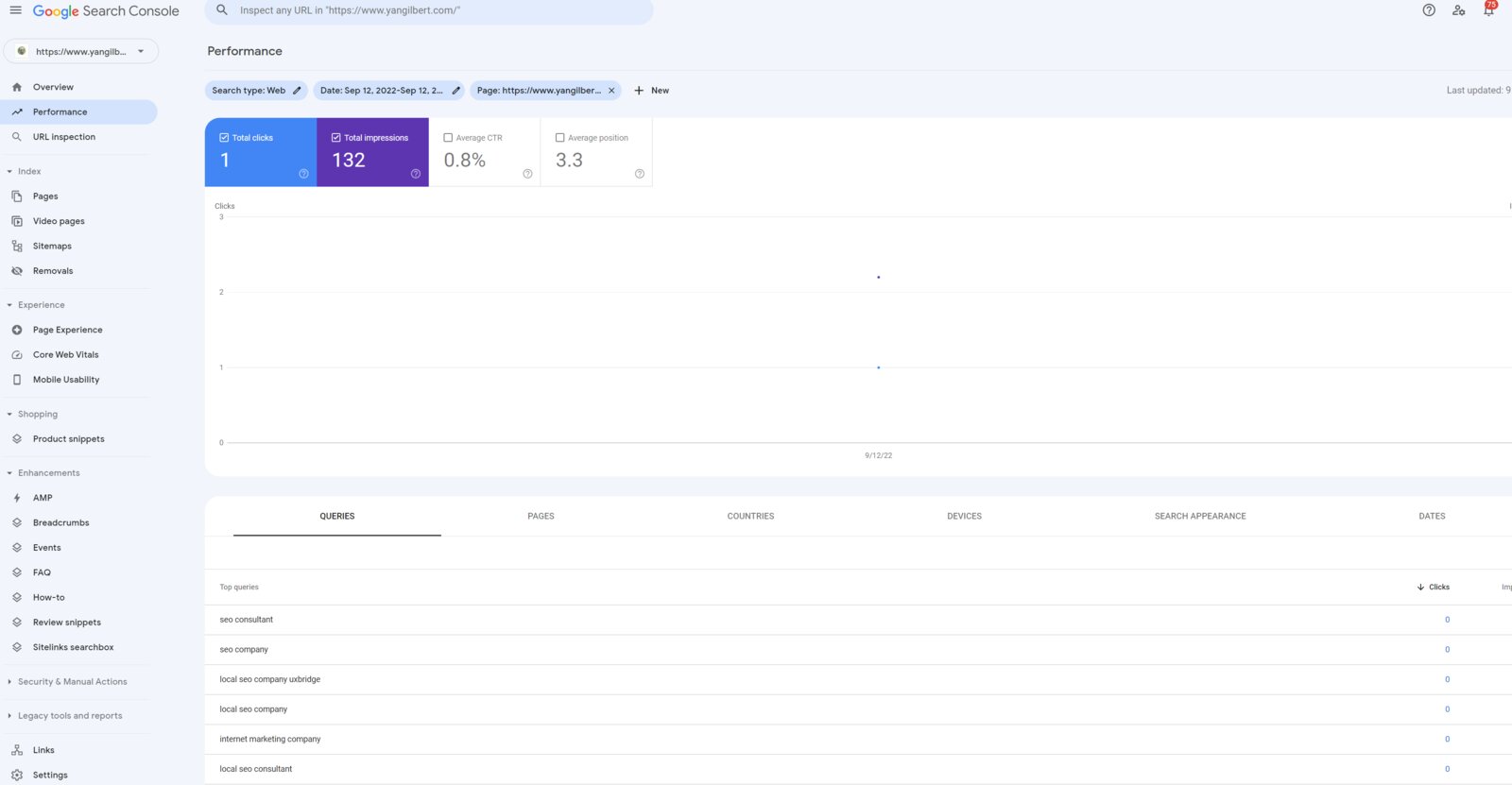Edit the Search type filter pencil
1512x785 pixels.
coord(297,91)
